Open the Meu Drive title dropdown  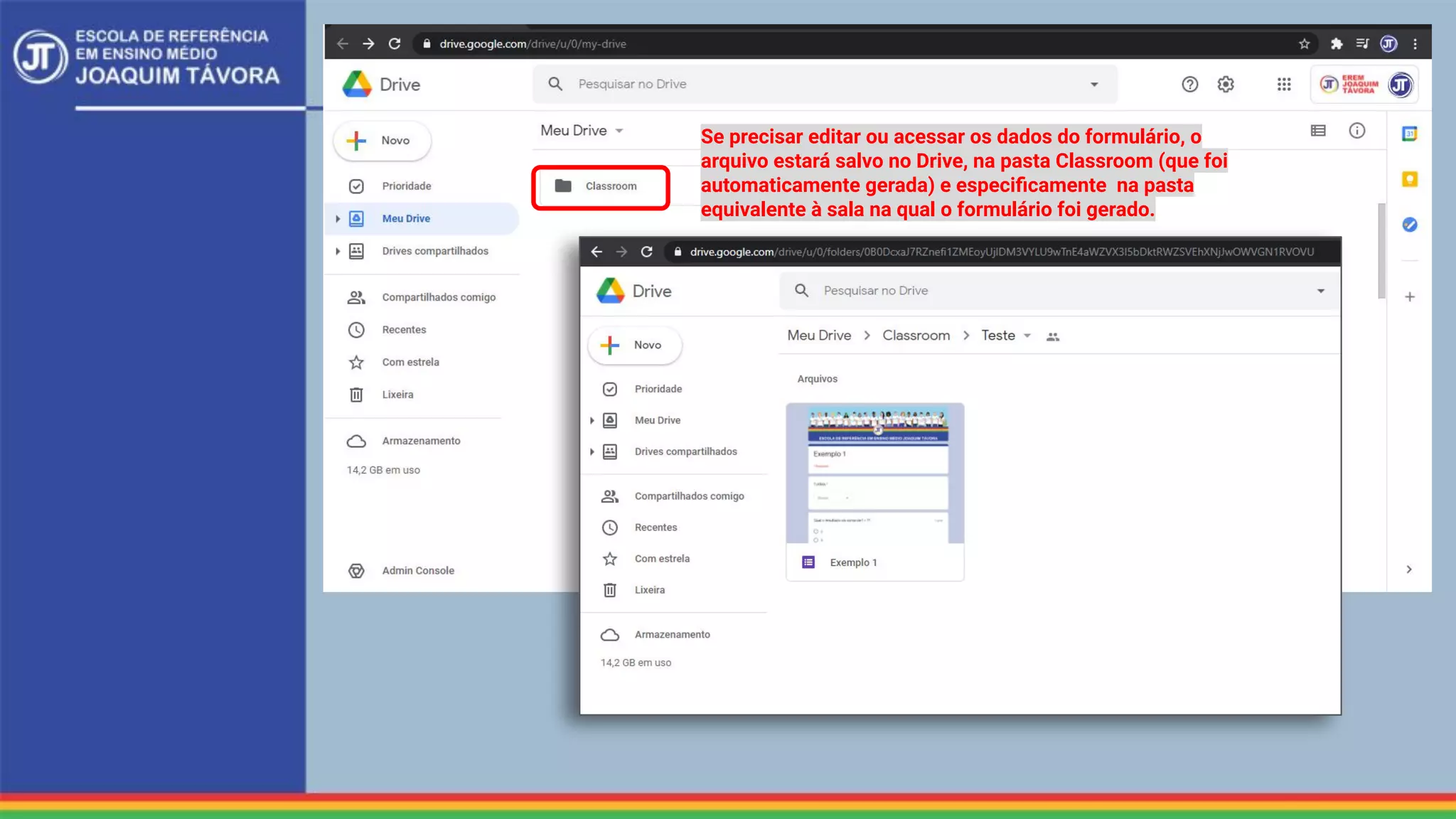point(619,131)
